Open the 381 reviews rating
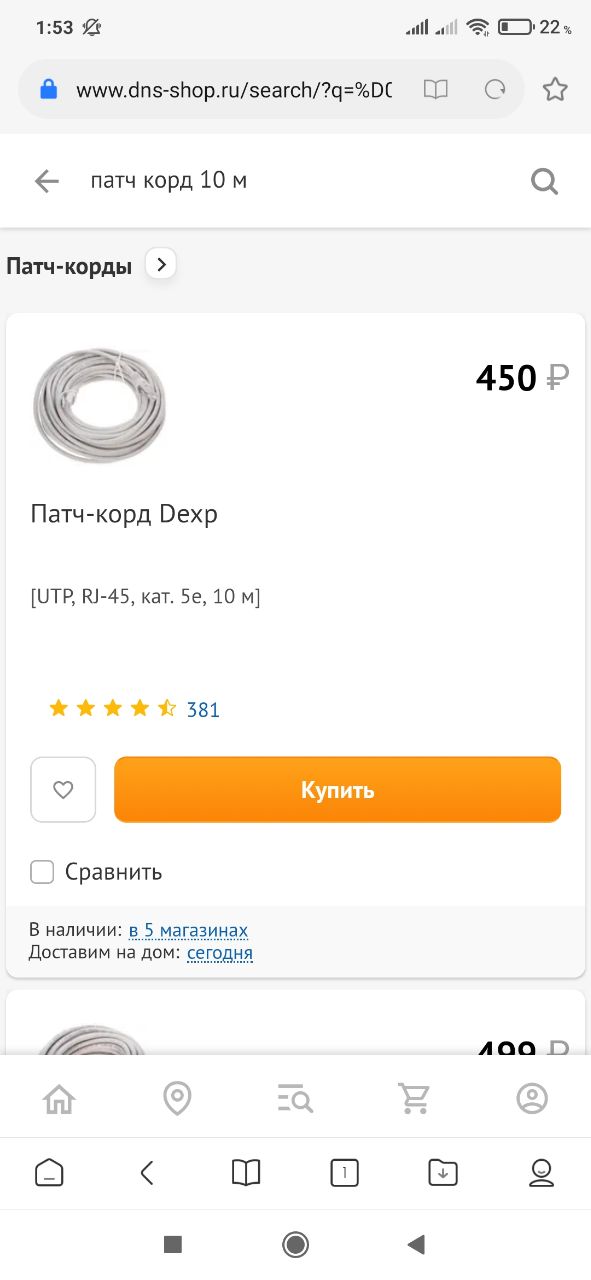The image size is (591, 1280). [x=203, y=710]
